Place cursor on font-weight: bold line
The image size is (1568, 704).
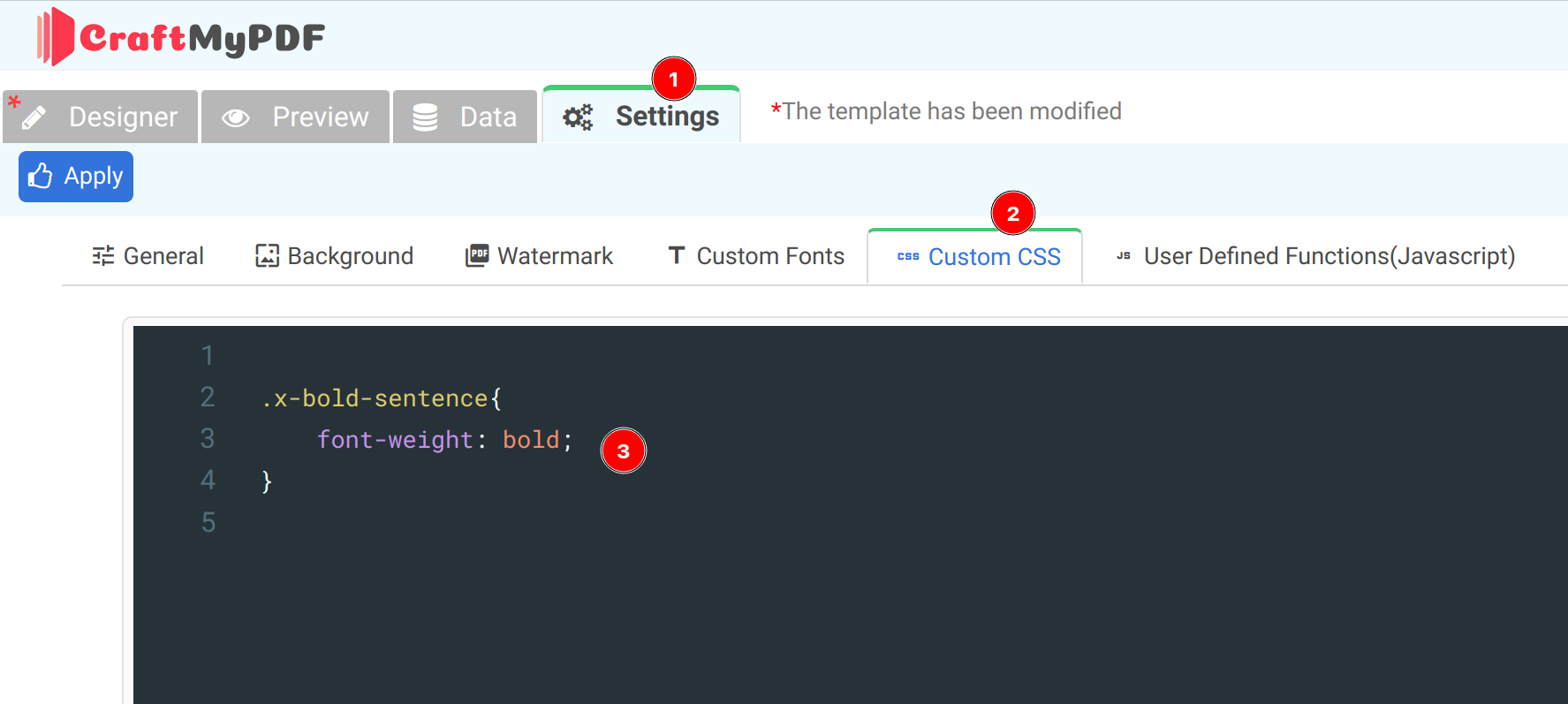pyautogui.click(x=444, y=440)
